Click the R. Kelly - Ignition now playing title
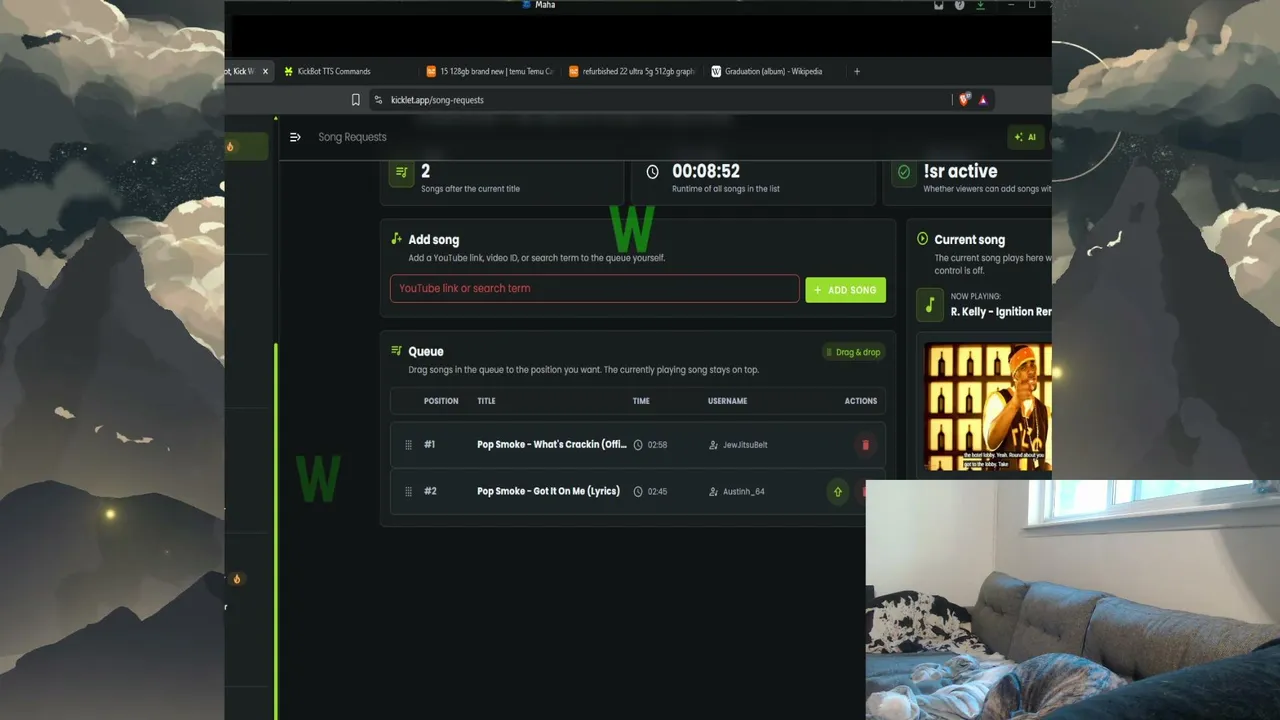Image resolution: width=1280 pixels, height=720 pixels. click(x=1001, y=312)
